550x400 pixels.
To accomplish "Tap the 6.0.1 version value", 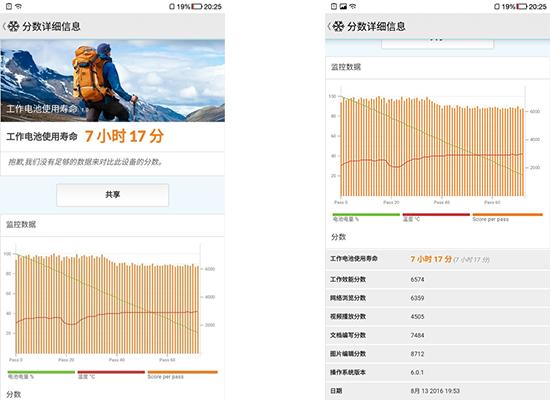I will 417,372.
